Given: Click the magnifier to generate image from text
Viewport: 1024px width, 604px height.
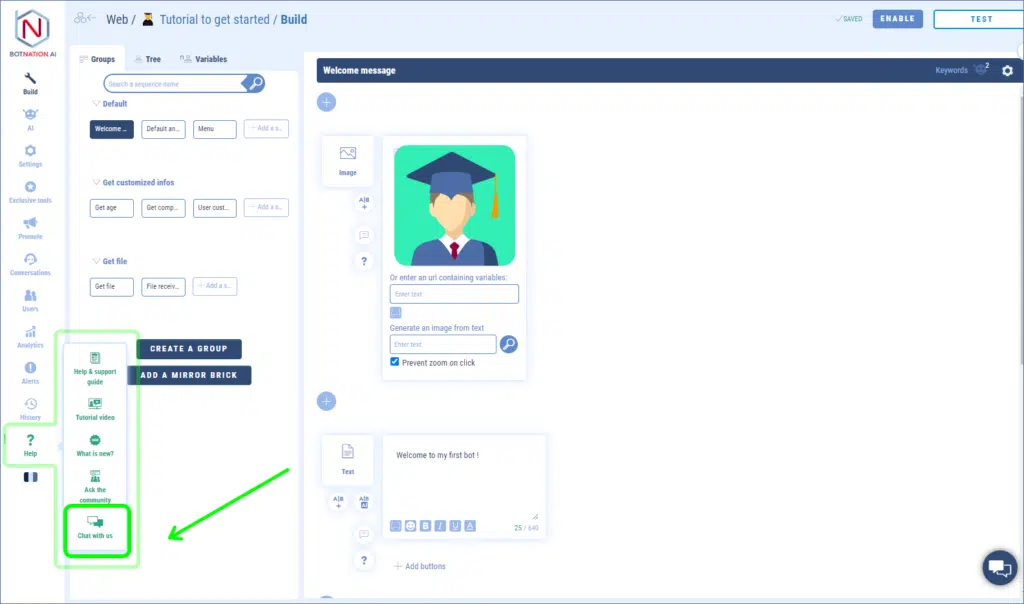Looking at the screenshot, I should [509, 344].
